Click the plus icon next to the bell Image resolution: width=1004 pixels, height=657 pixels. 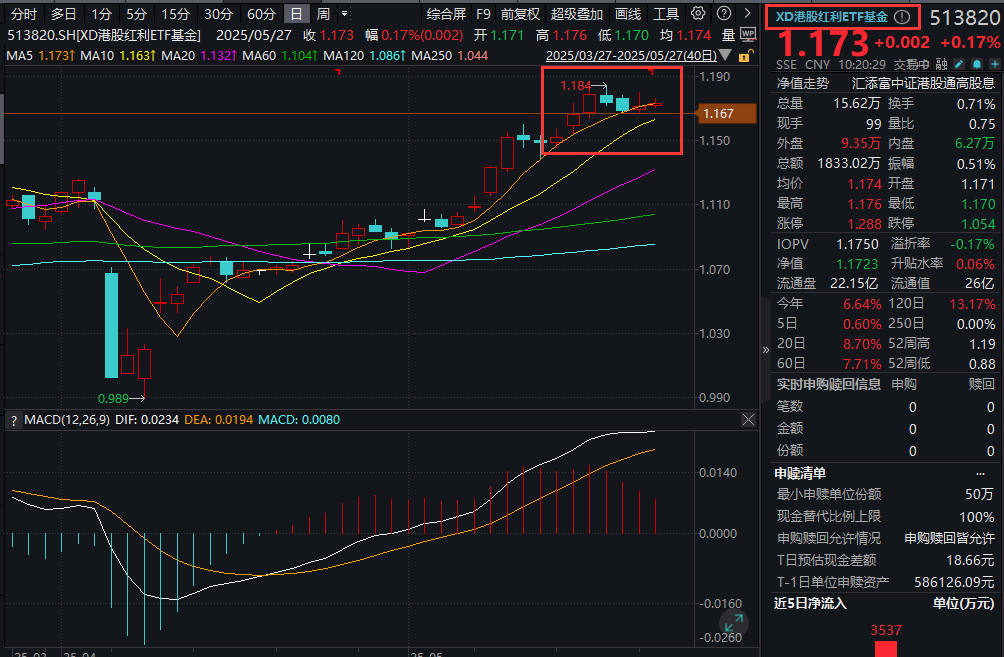992,63
